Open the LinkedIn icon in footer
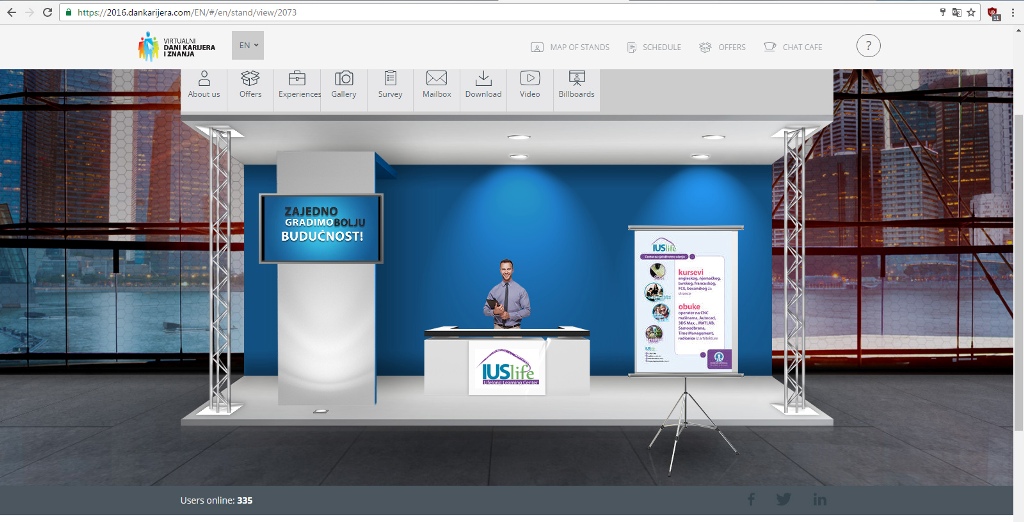This screenshot has height=522, width=1024. 820,499
